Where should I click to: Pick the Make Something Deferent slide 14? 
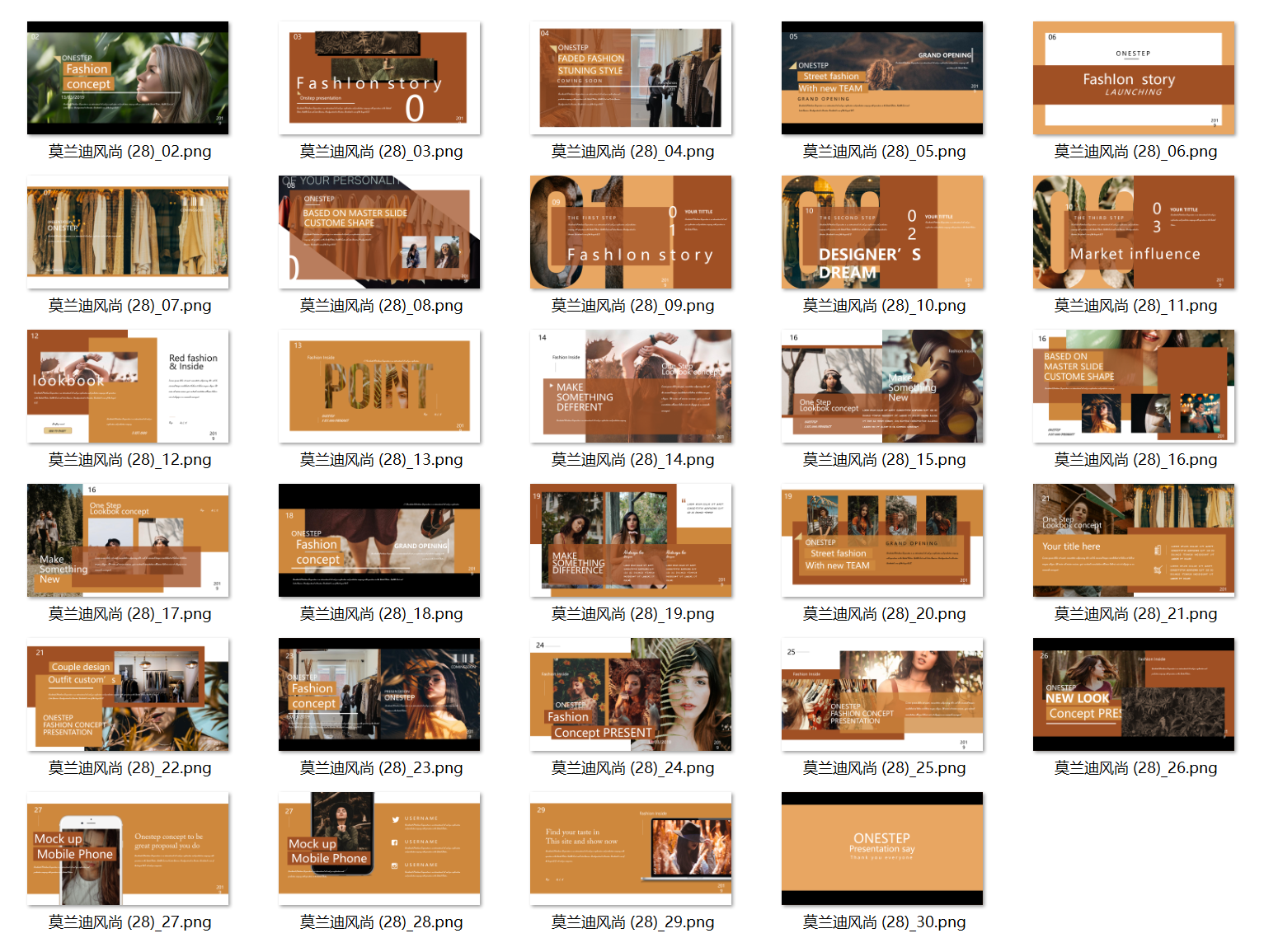click(631, 386)
